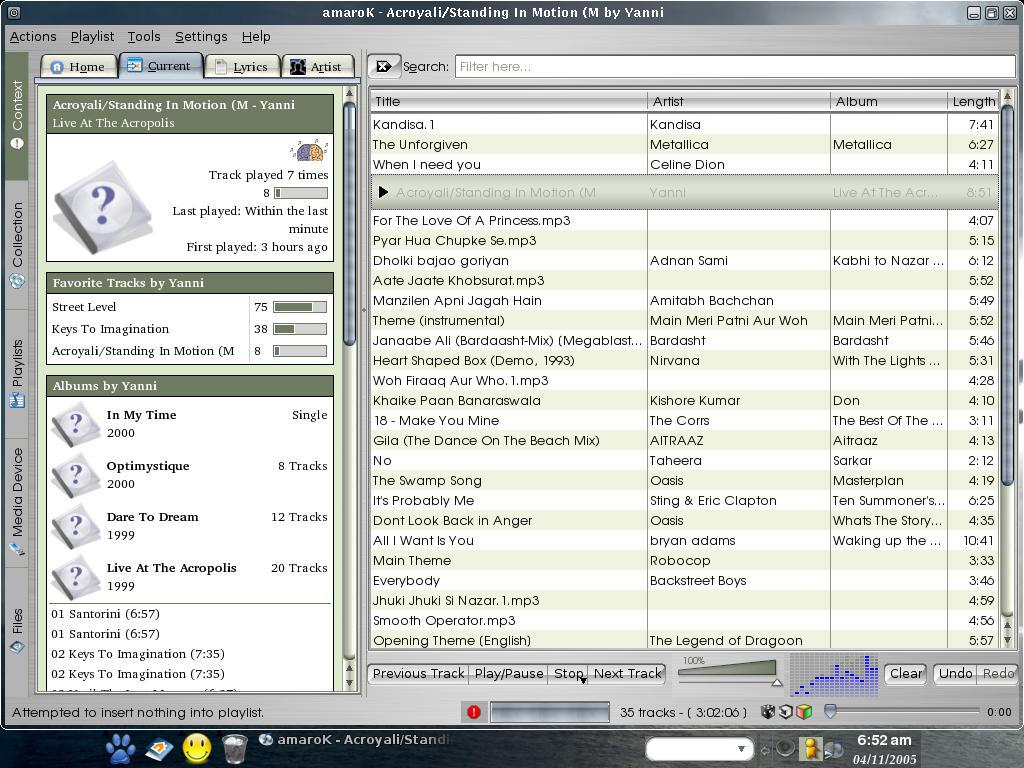The image size is (1024, 768).
Task: Click the taskbar clock showing 6:52 am
Action: click(884, 740)
